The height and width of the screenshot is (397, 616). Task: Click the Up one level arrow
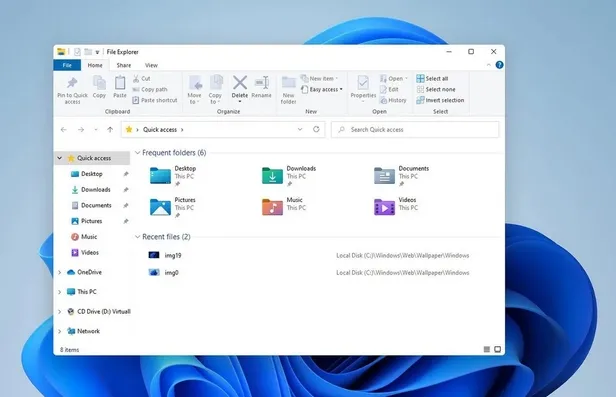pos(110,130)
